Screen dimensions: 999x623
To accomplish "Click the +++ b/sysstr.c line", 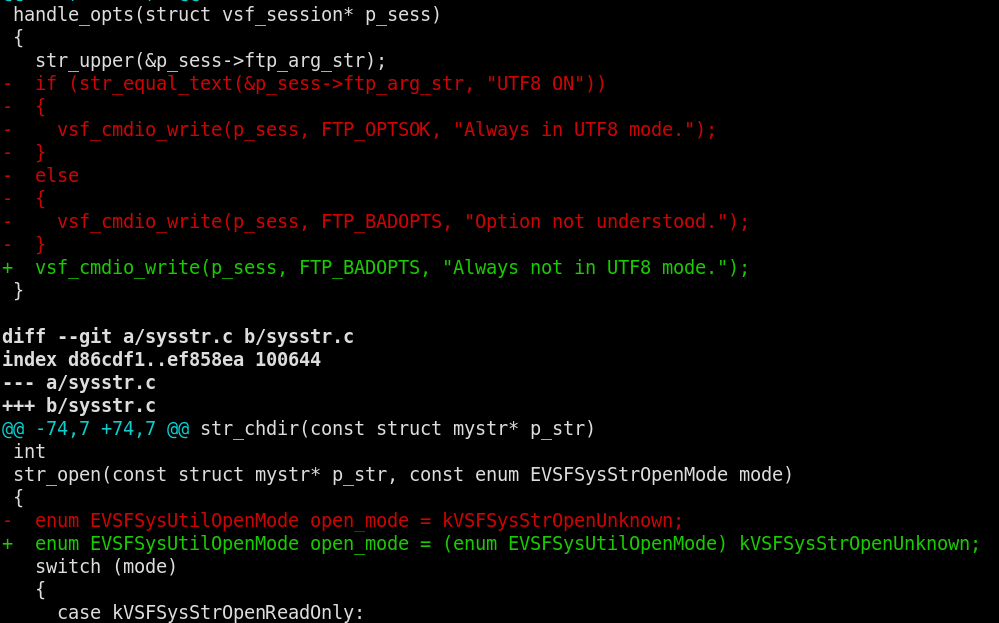I will 79,406.
